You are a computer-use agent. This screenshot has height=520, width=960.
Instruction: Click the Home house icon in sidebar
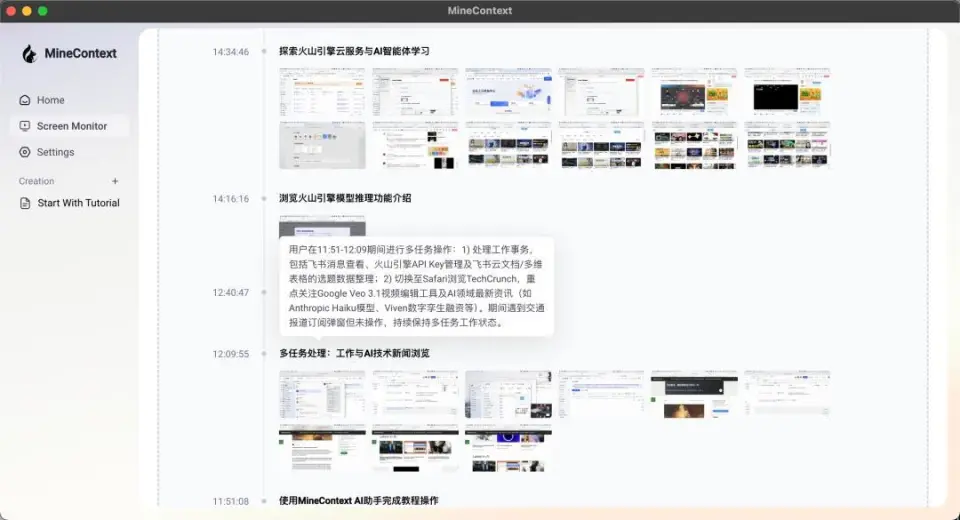coord(25,100)
